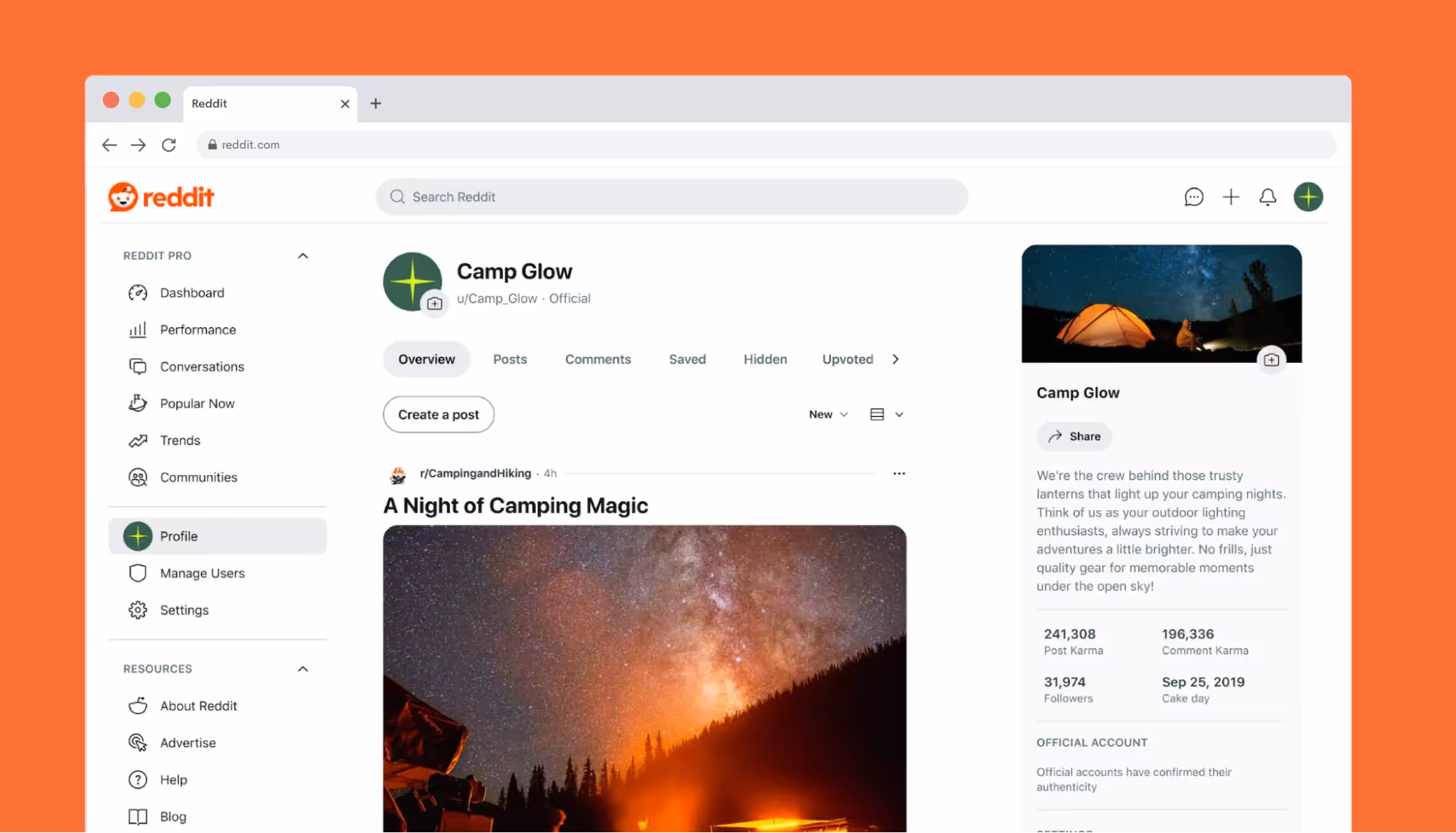Open the Saved tab
This screenshot has width=1456, height=833.
pyautogui.click(x=687, y=359)
